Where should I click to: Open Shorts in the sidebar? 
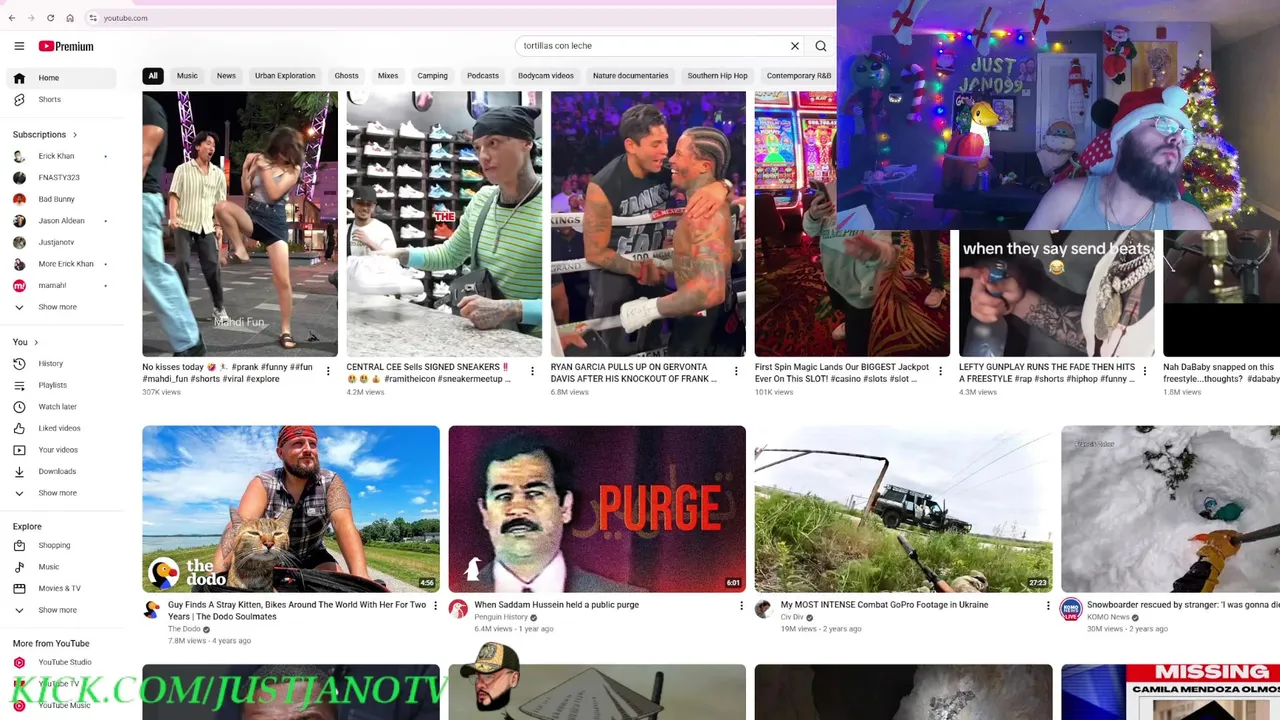tap(62, 99)
